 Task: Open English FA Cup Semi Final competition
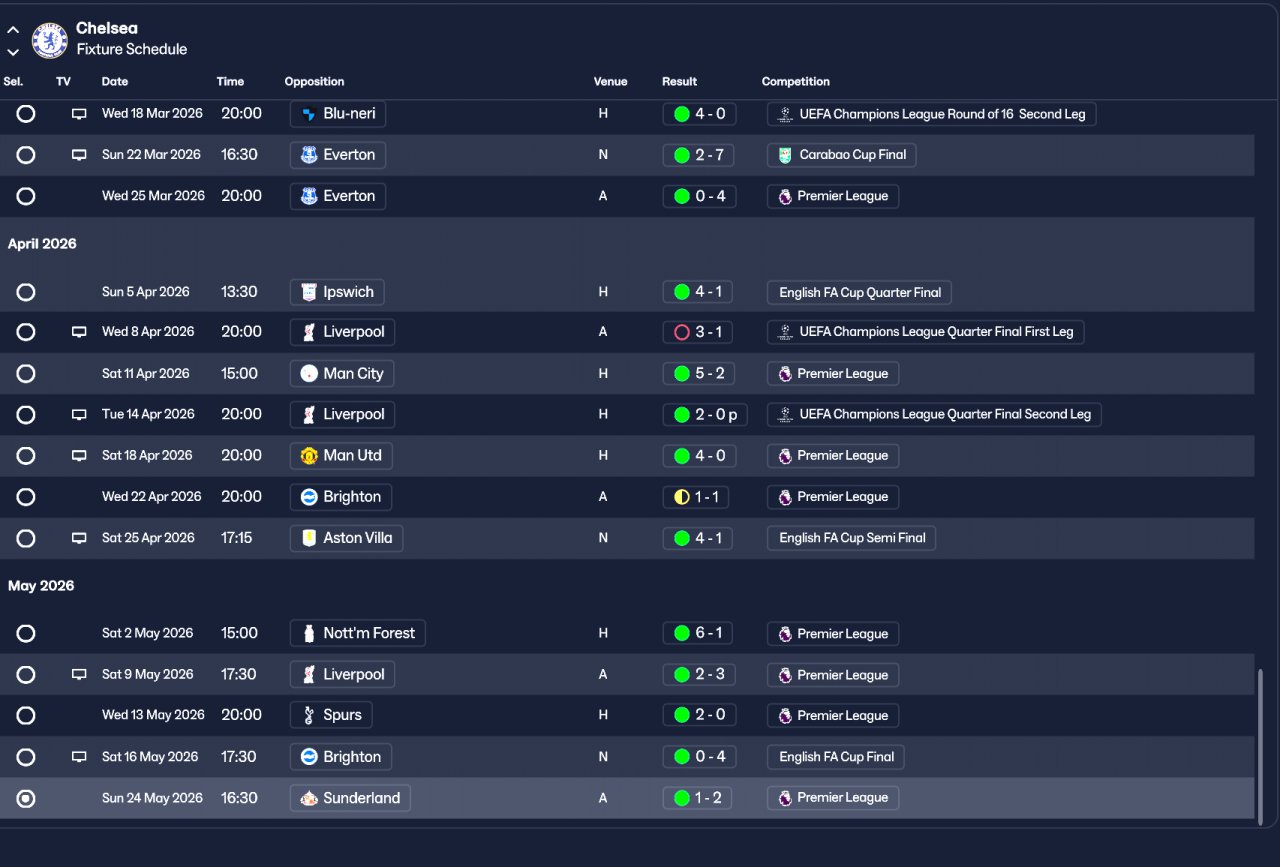pyautogui.click(x=852, y=538)
